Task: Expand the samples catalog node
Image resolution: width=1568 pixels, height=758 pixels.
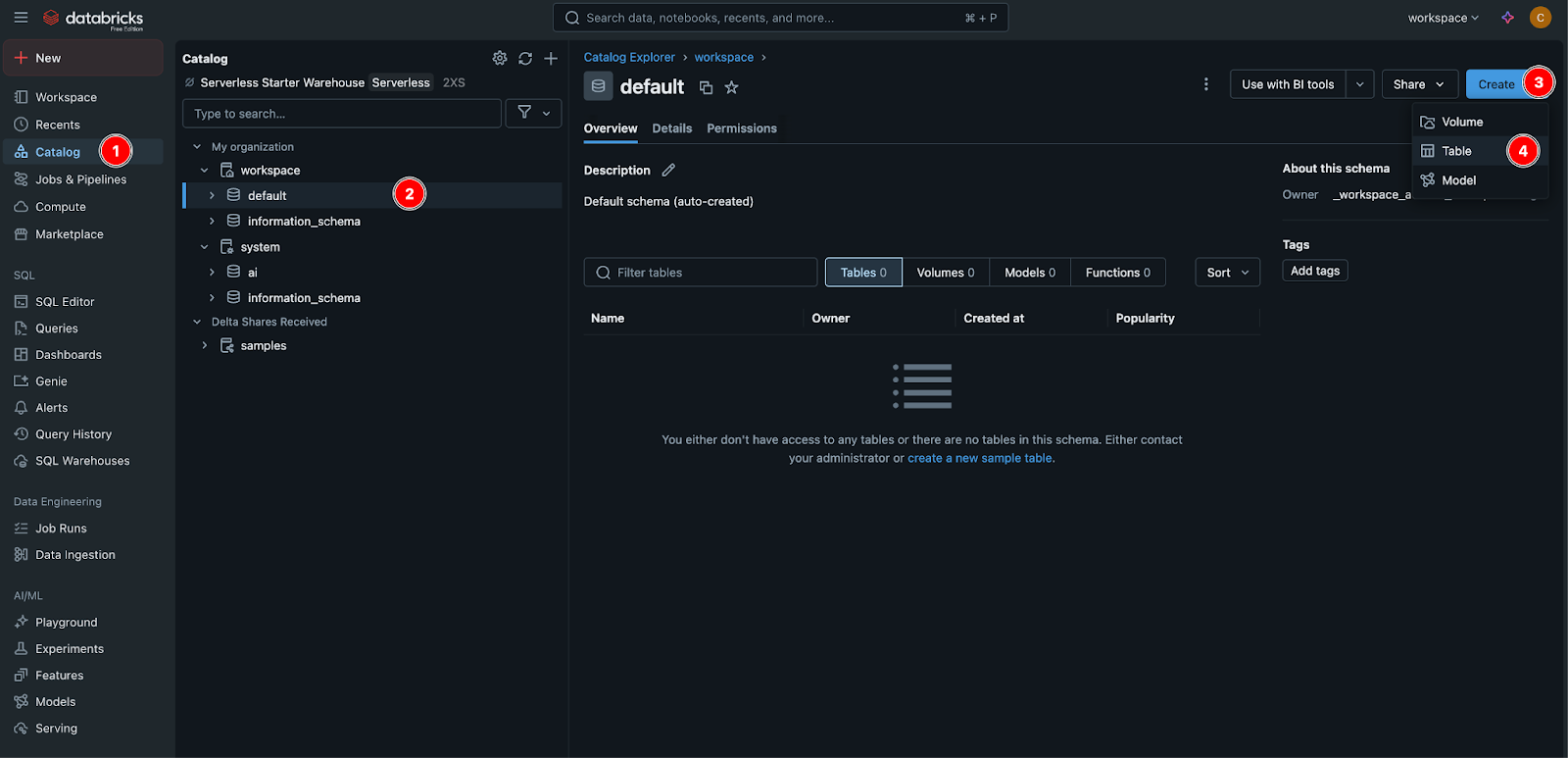Action: (x=205, y=345)
